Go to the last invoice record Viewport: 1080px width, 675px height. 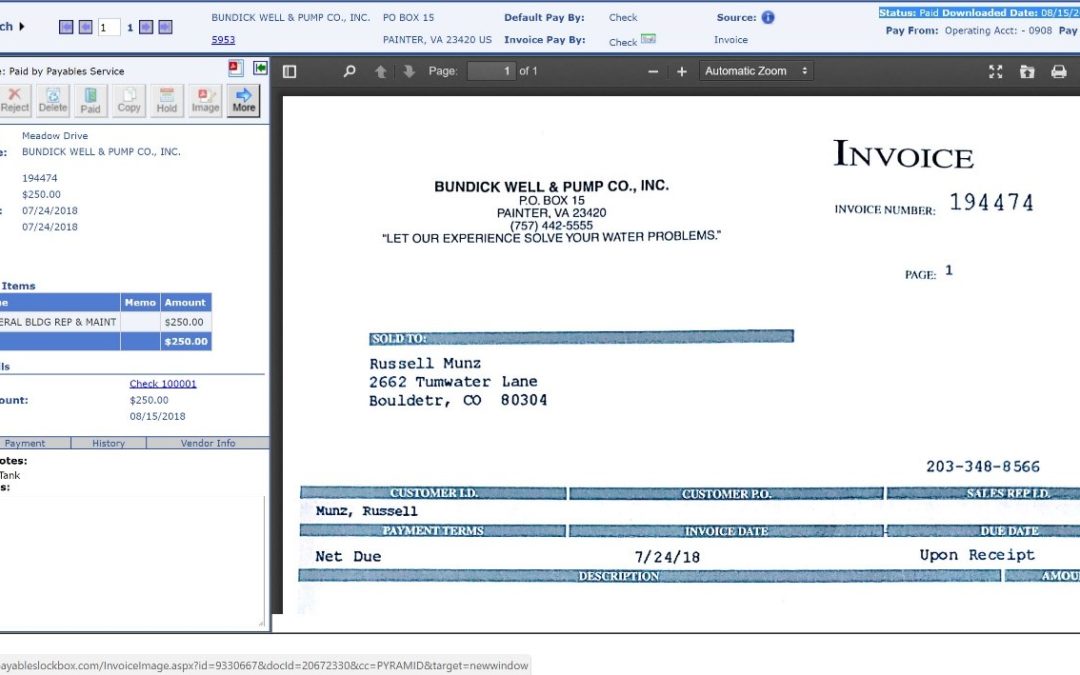[x=165, y=27]
